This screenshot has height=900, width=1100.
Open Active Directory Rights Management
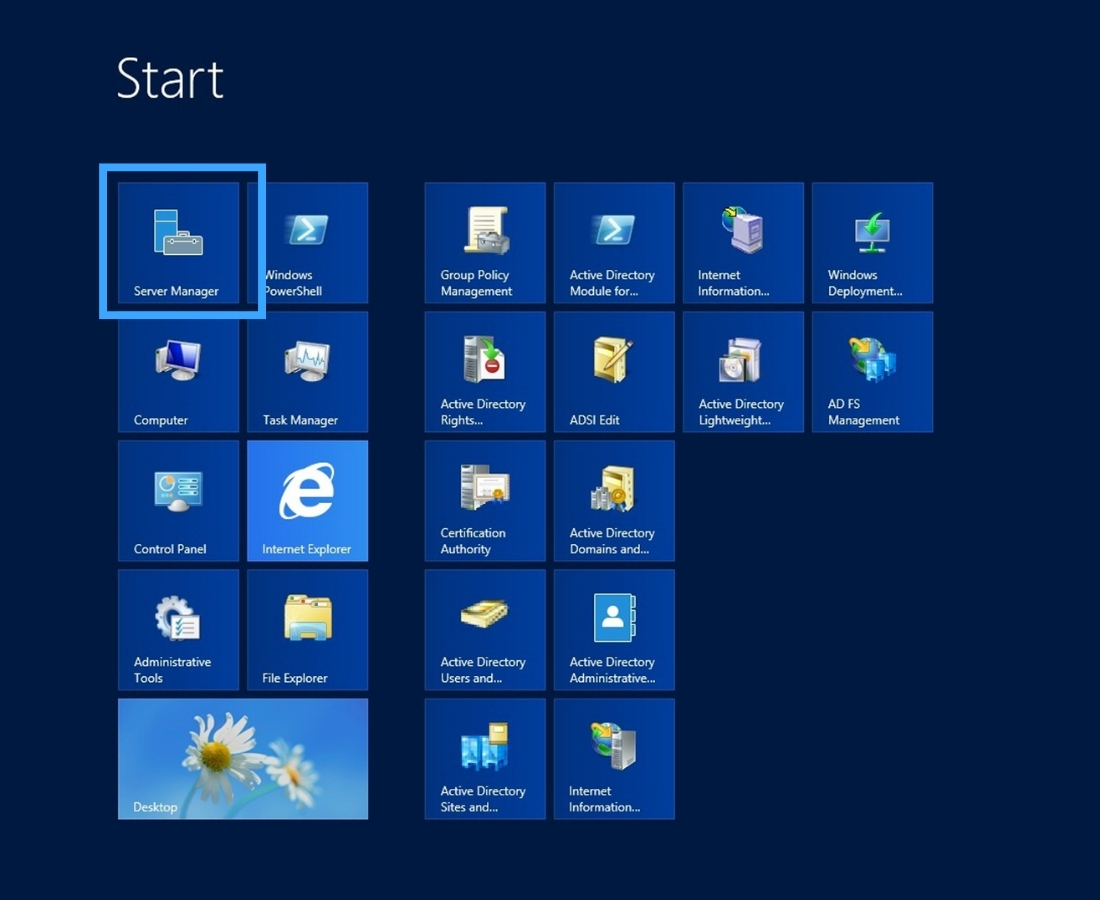(484, 371)
